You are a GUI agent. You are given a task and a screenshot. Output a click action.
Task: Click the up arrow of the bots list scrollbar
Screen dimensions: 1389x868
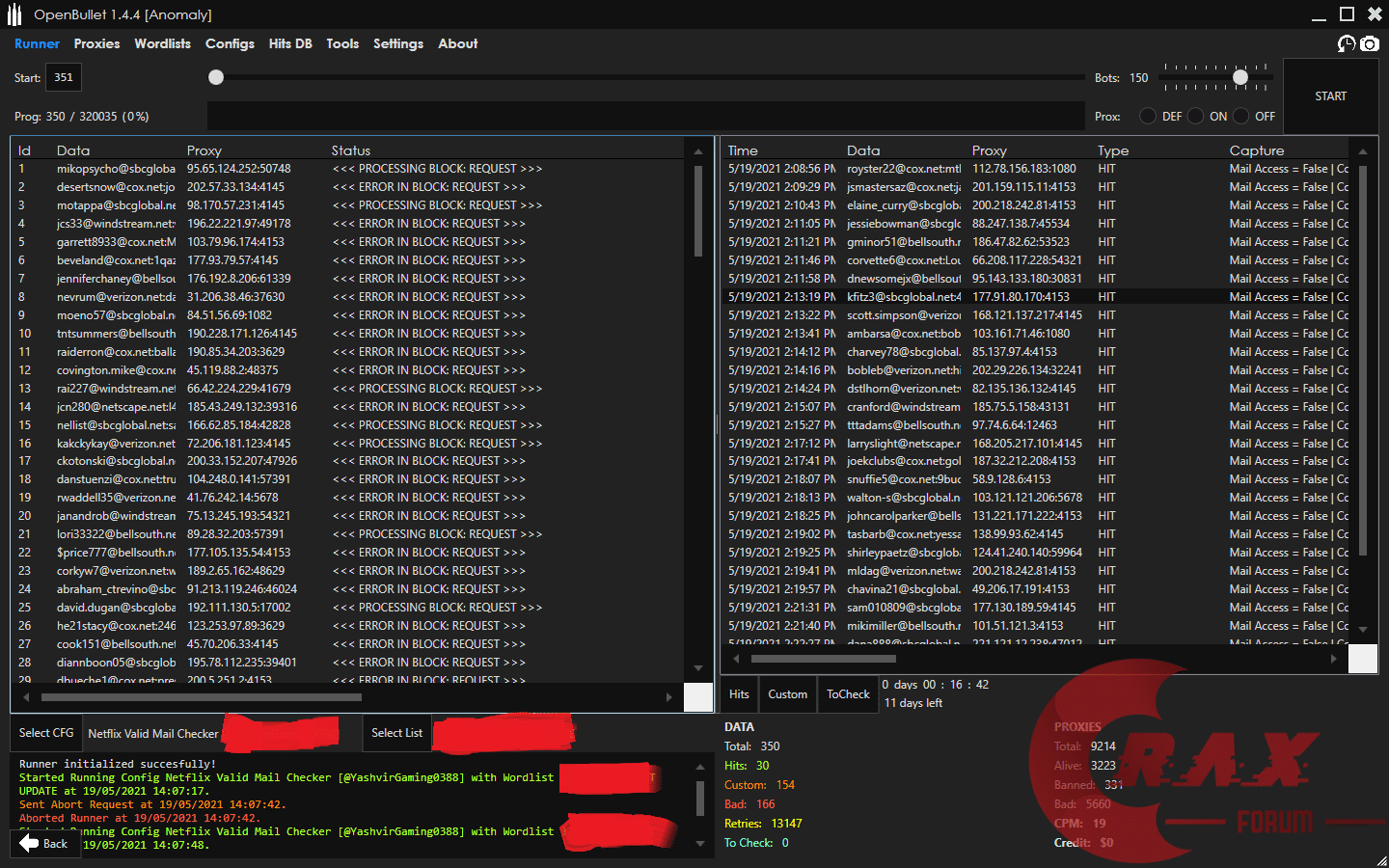point(698,151)
